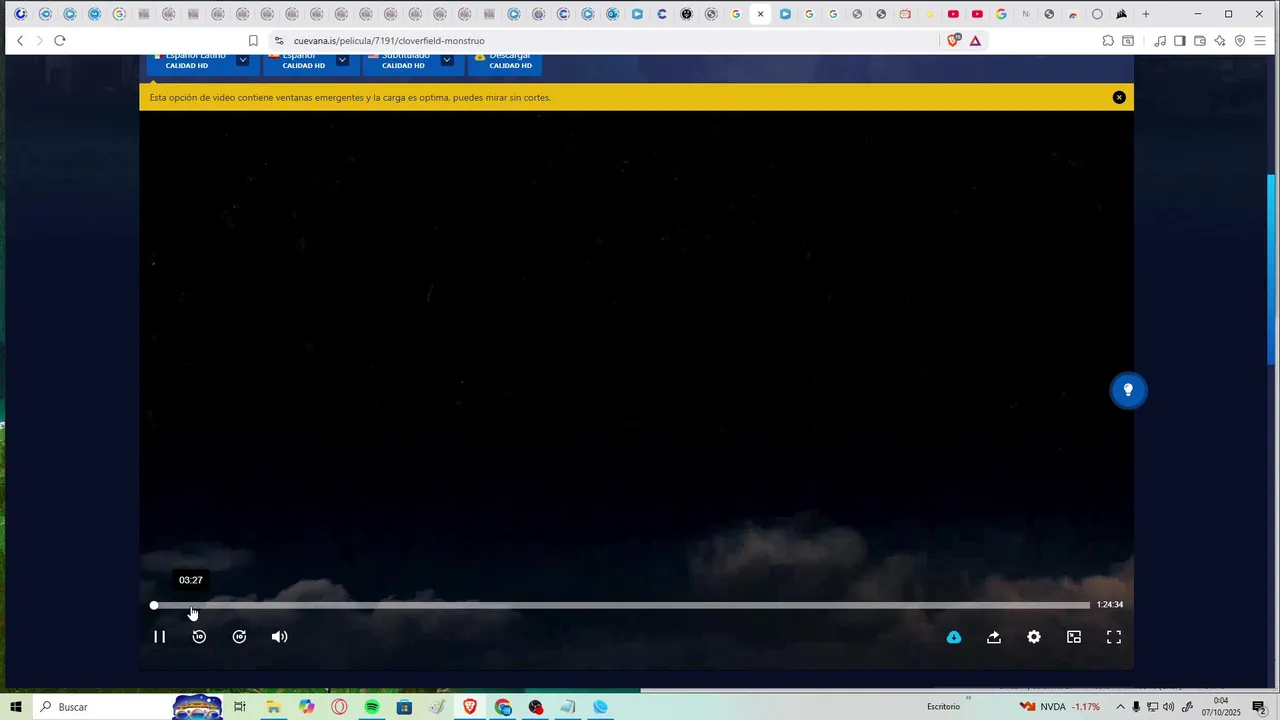Screen dimensions: 1280x720
Task: Open video player settings gear
Action: 1034,637
